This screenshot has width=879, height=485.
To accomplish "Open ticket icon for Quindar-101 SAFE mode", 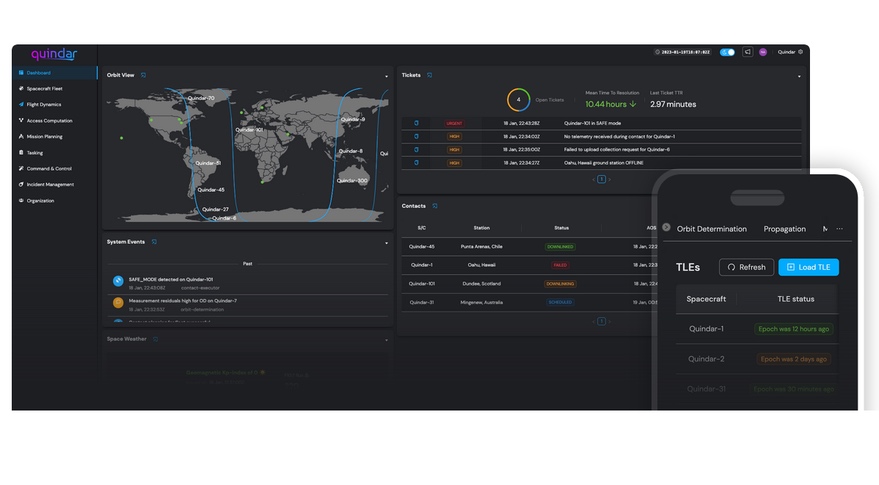I will coord(416,123).
